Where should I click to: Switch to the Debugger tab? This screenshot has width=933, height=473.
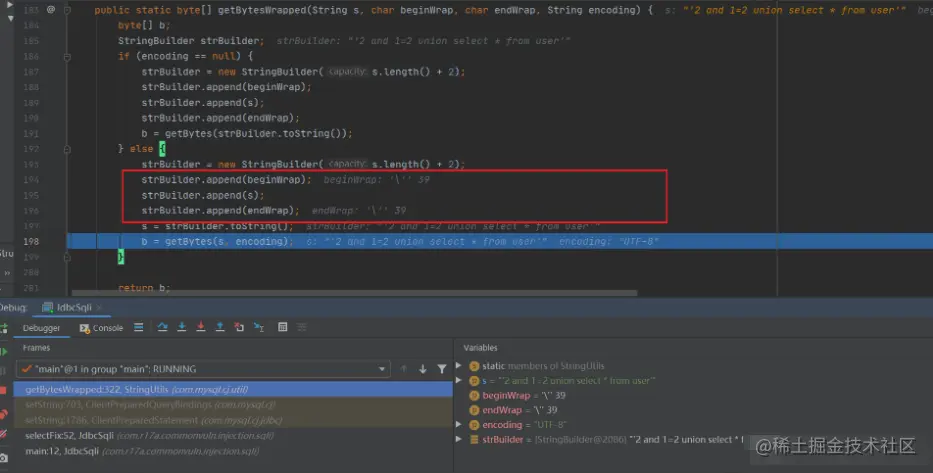tap(41, 328)
